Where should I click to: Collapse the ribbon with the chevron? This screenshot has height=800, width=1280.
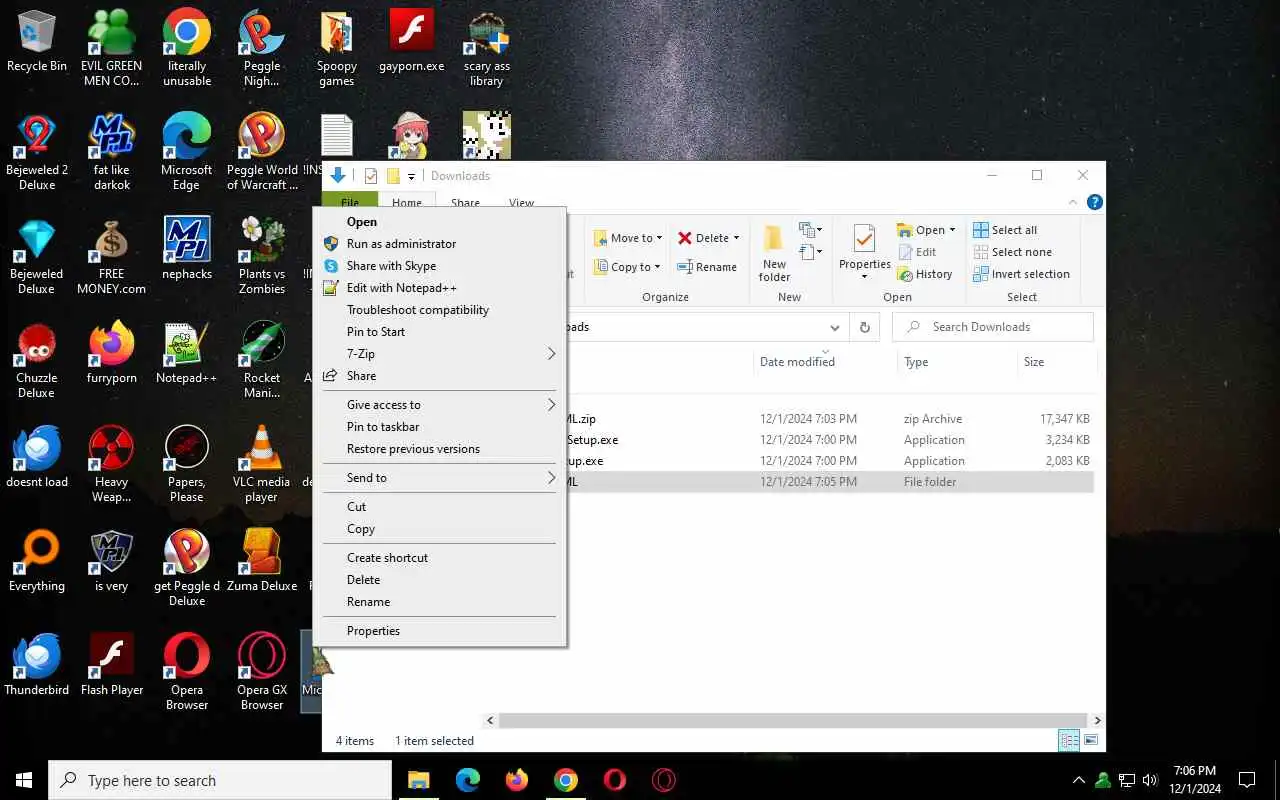tap(1073, 202)
